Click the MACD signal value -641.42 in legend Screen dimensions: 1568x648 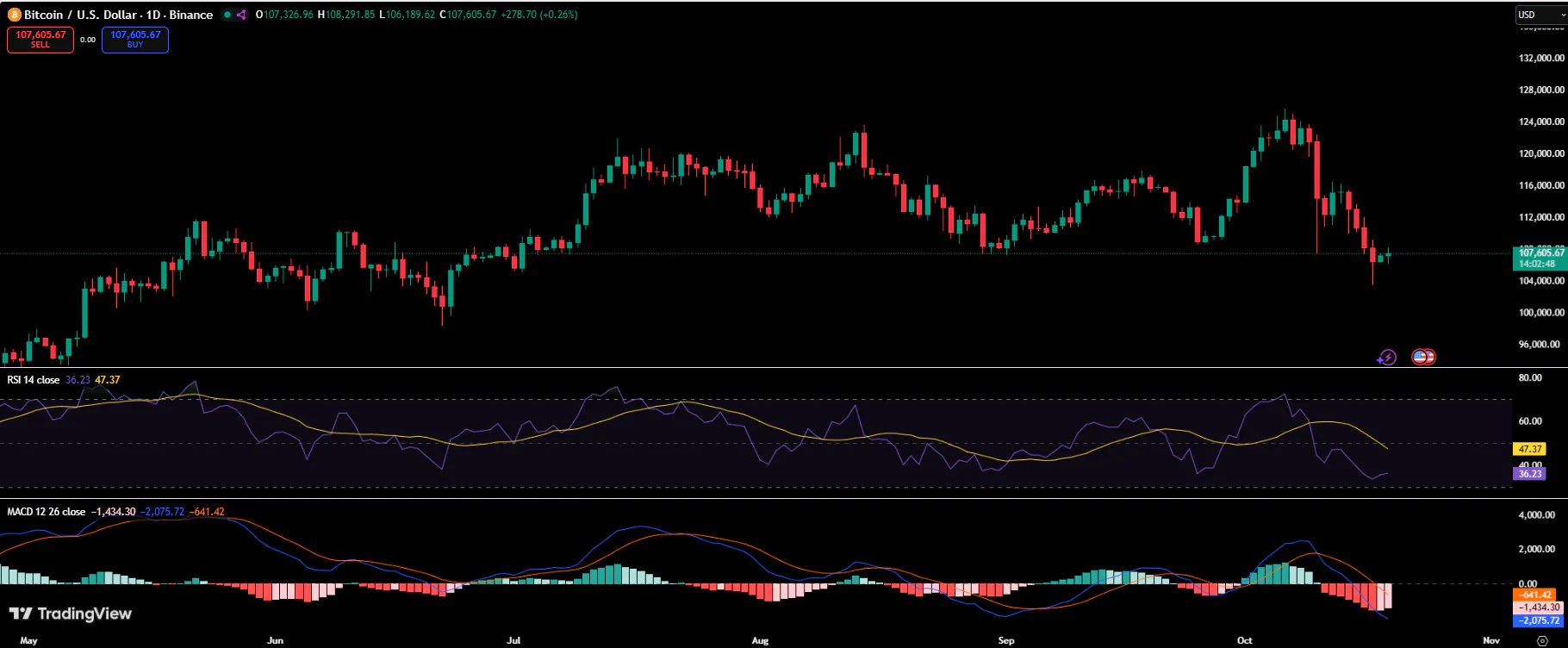pyautogui.click(x=208, y=512)
